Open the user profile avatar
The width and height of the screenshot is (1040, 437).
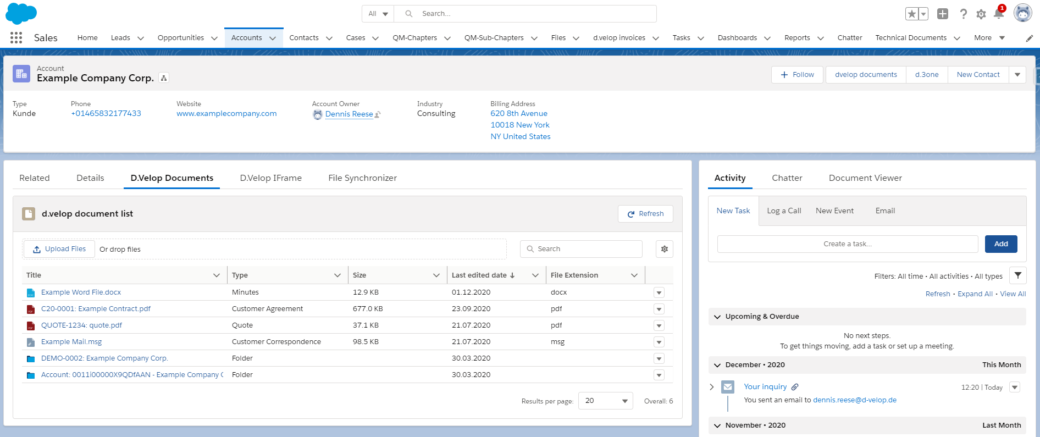click(x=1022, y=13)
